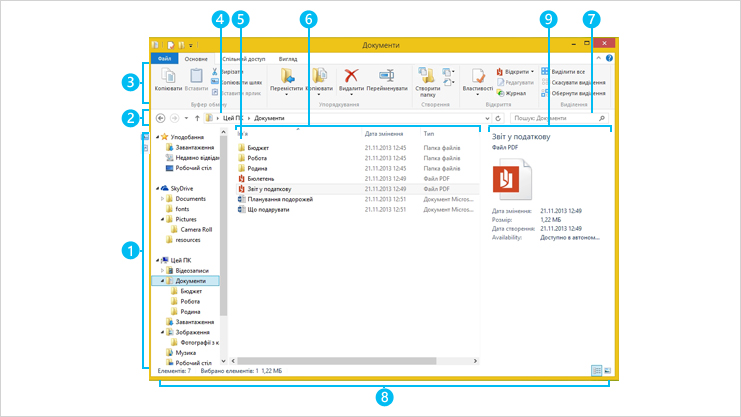Click the Перемістити folder icon
Screen dimensions: 741x417
pos(286,75)
